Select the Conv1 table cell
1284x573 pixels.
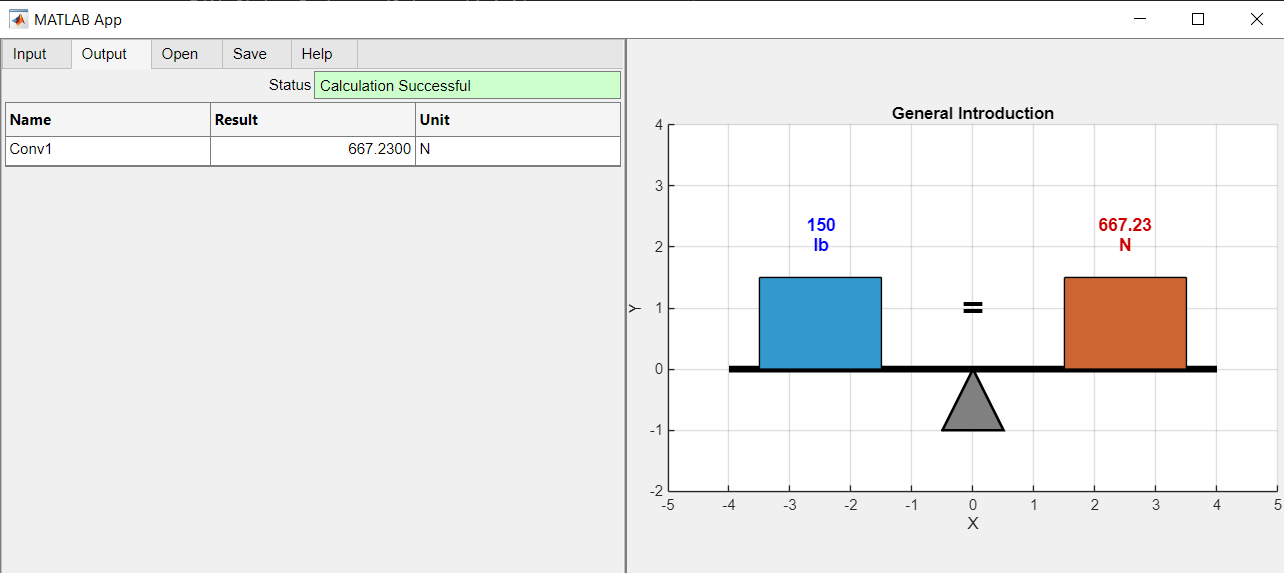pyautogui.click(x=108, y=150)
